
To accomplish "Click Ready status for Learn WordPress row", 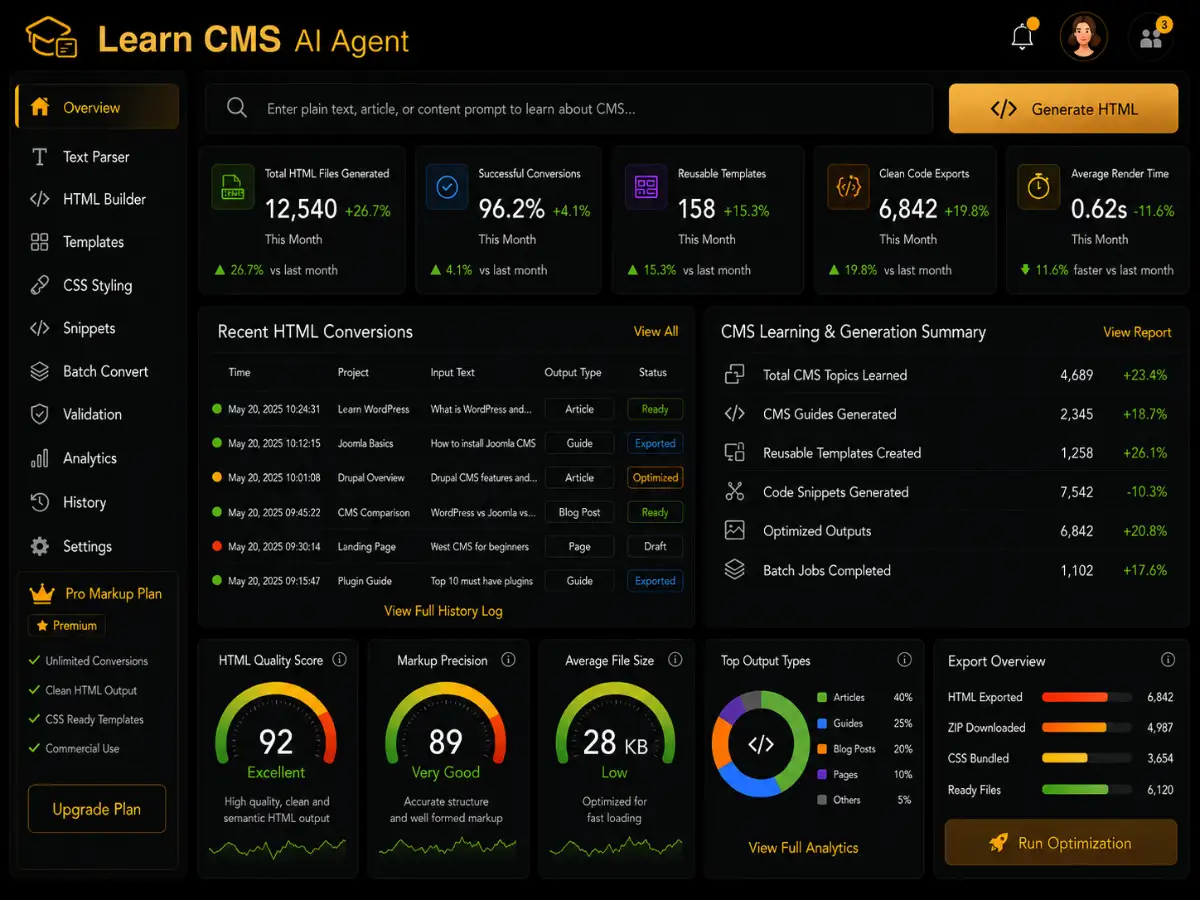I will [x=655, y=409].
